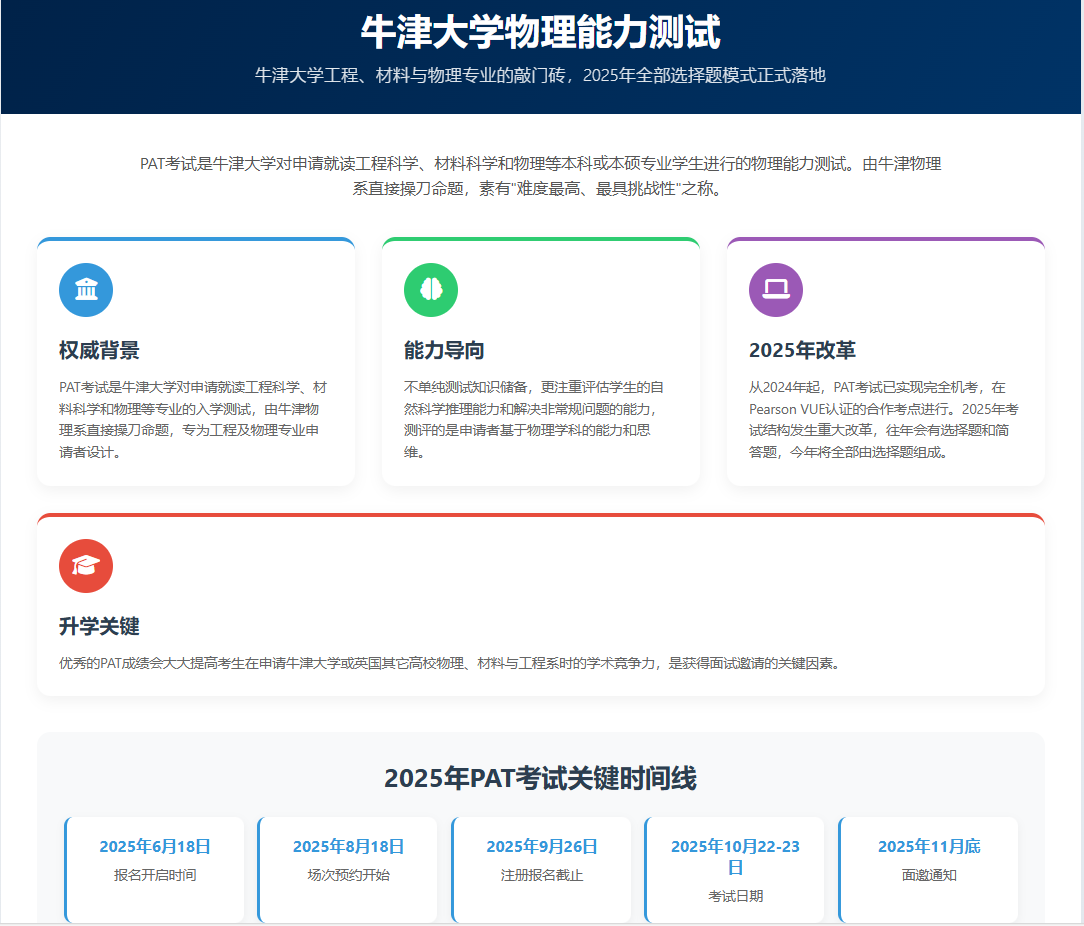Click the 面邀通知 label

(x=929, y=875)
